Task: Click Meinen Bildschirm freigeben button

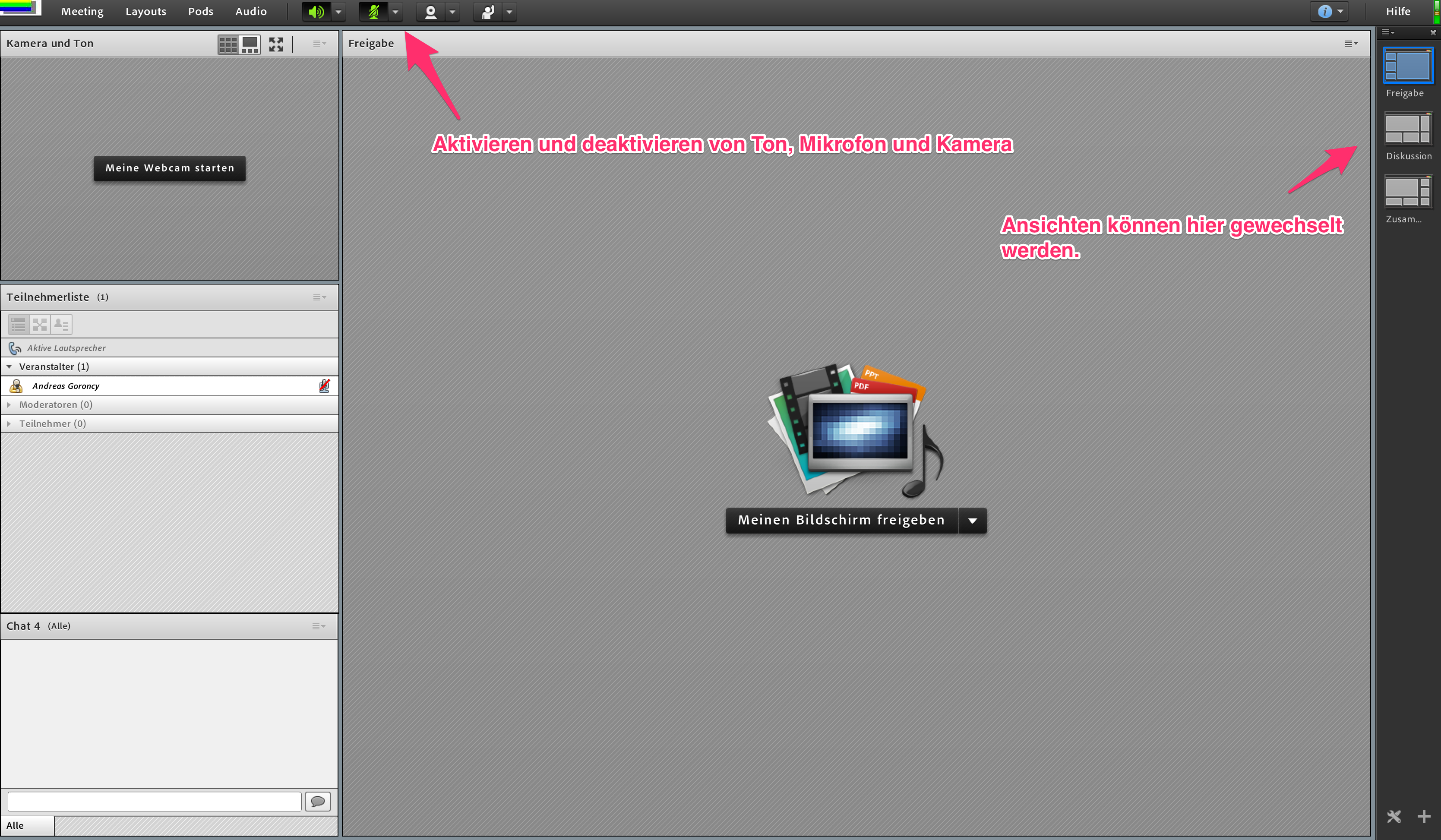Action: pyautogui.click(x=841, y=520)
